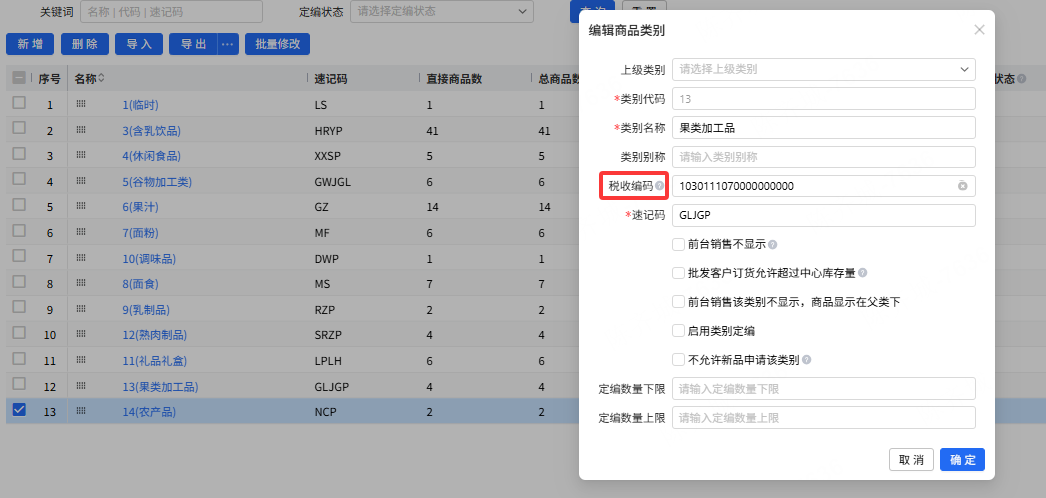
Task: Click help icon beside 批发客户订货允许超过中心库存量
Action: click(x=863, y=273)
